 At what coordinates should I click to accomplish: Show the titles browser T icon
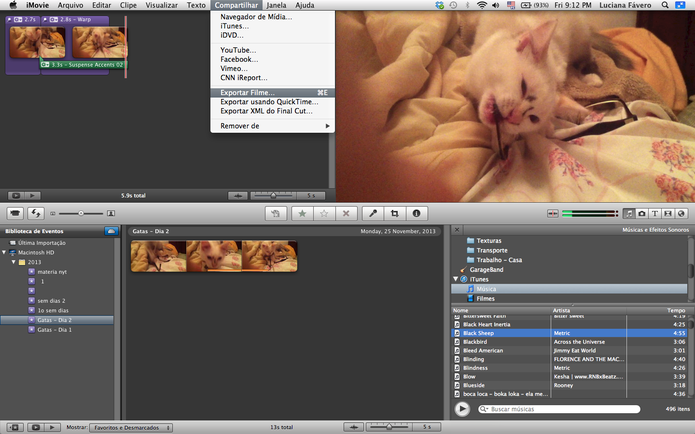pos(655,214)
